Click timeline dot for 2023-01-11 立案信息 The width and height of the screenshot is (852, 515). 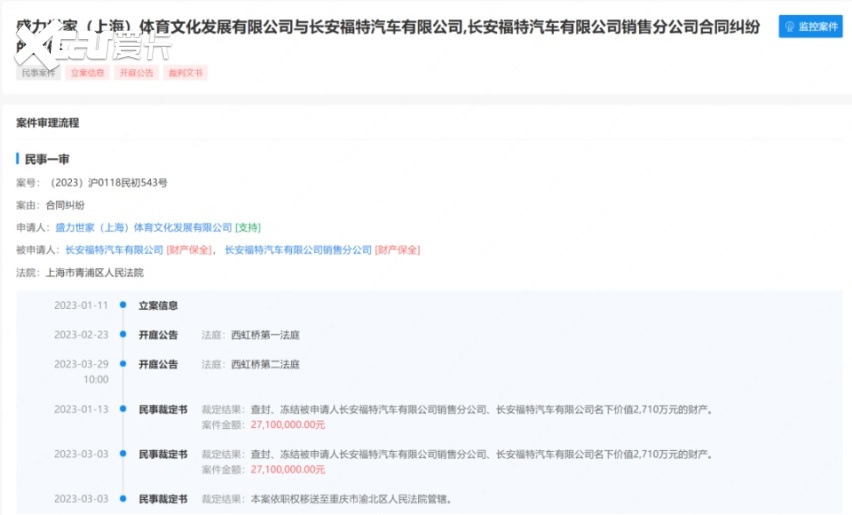click(123, 306)
